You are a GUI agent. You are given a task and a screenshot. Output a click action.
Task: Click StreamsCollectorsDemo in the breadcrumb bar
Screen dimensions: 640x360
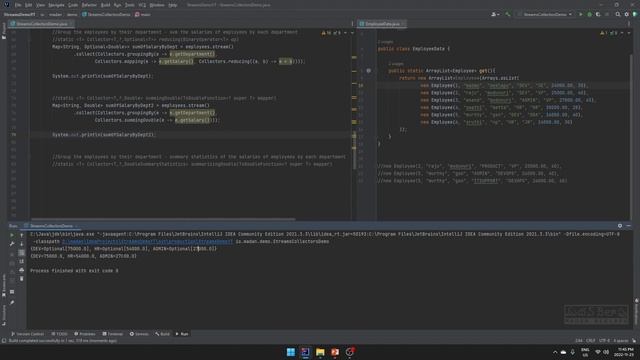tap(106, 14)
